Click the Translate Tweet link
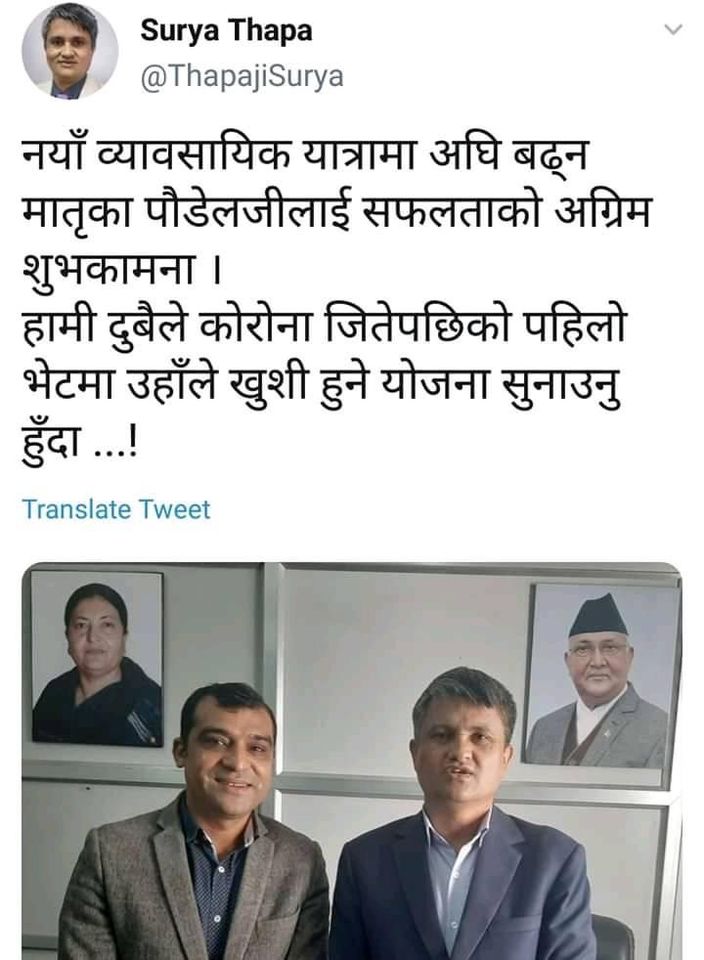The image size is (704, 960). coord(116,509)
